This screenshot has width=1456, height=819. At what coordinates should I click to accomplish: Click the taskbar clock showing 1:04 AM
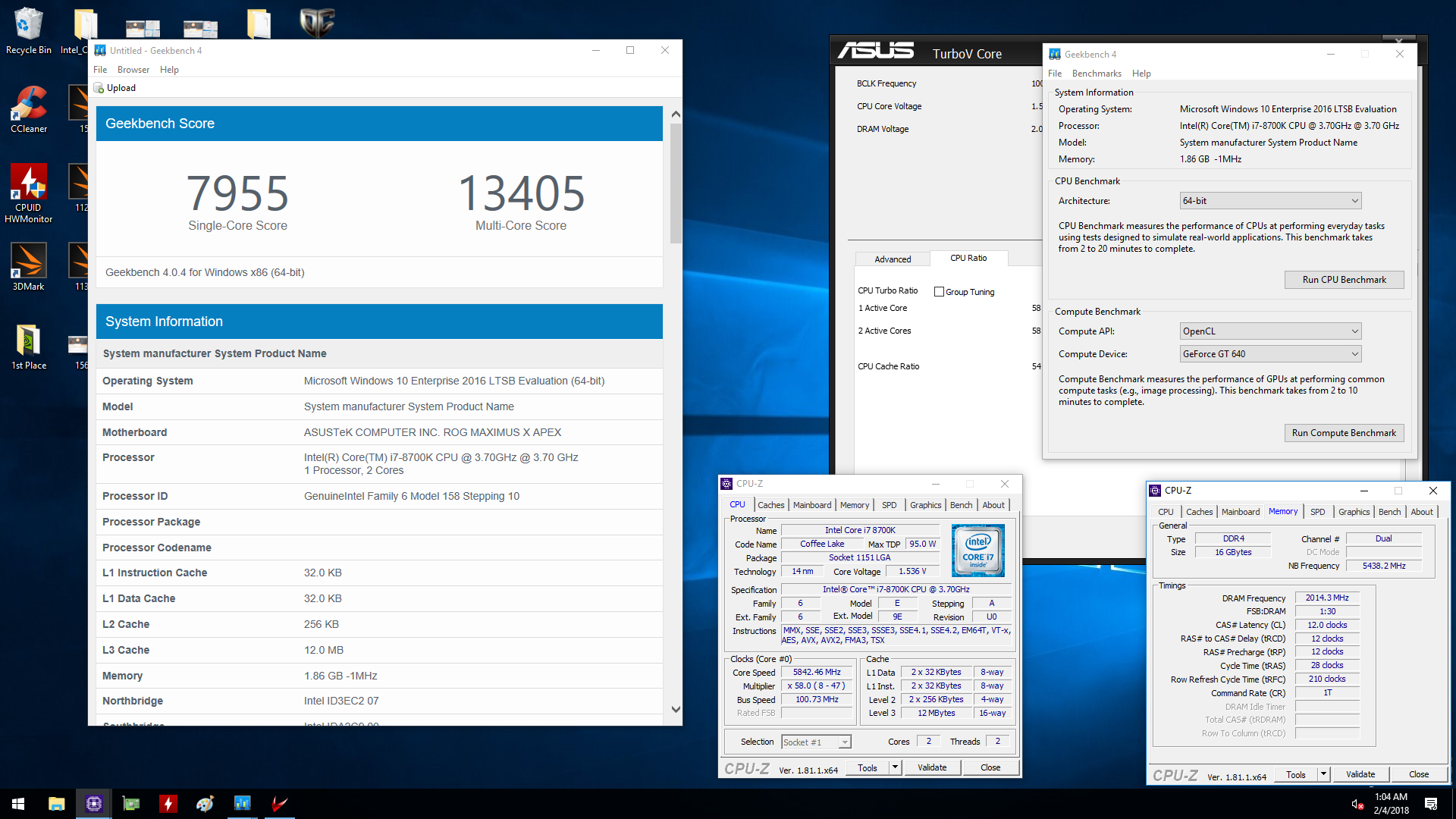[1392, 803]
